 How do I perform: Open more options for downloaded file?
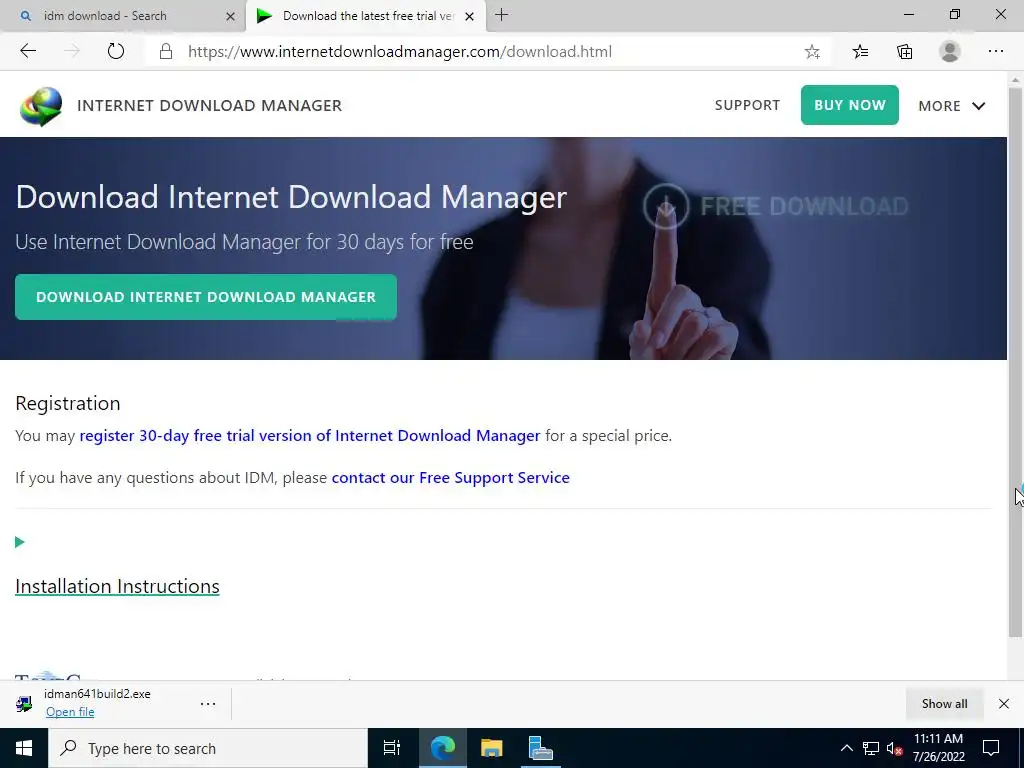[208, 703]
